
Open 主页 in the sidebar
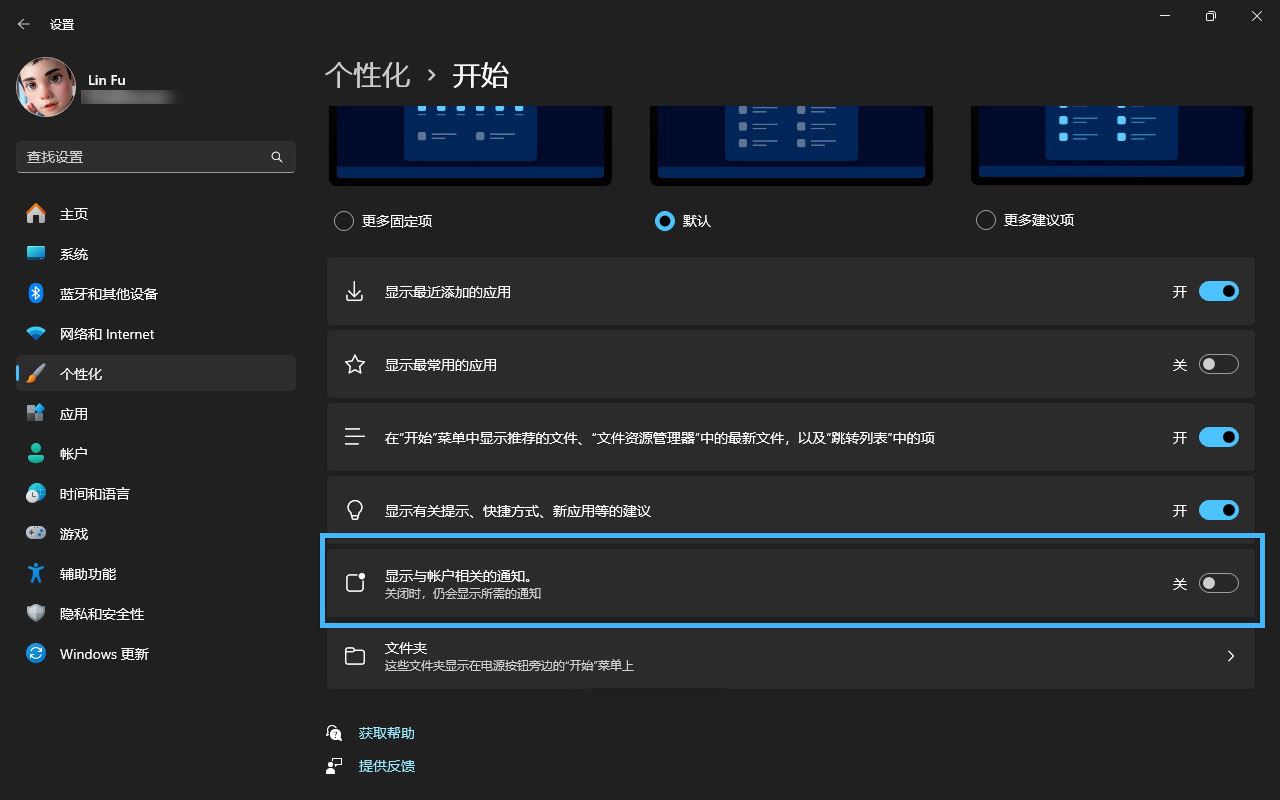(x=156, y=214)
